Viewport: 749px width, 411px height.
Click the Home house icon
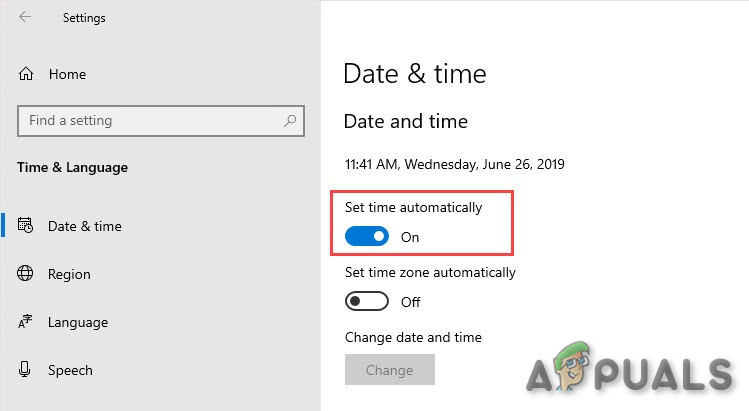click(x=26, y=74)
